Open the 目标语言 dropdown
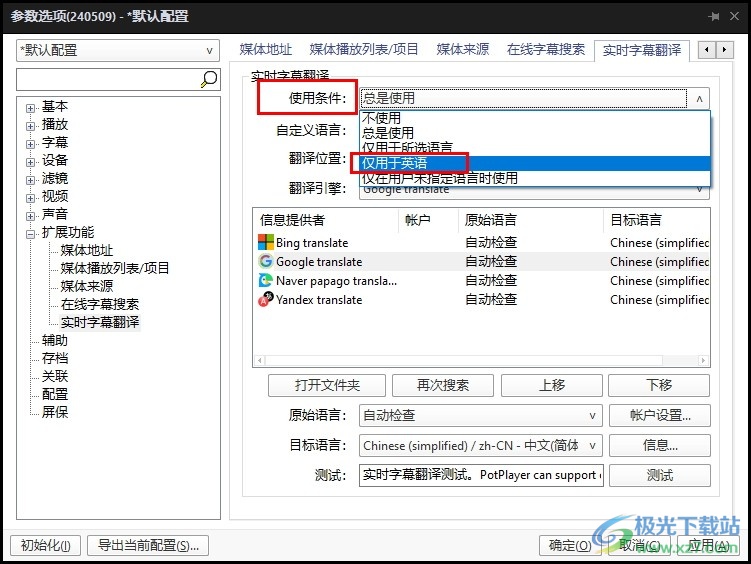Image resolution: width=751 pixels, height=564 pixels. click(x=481, y=446)
